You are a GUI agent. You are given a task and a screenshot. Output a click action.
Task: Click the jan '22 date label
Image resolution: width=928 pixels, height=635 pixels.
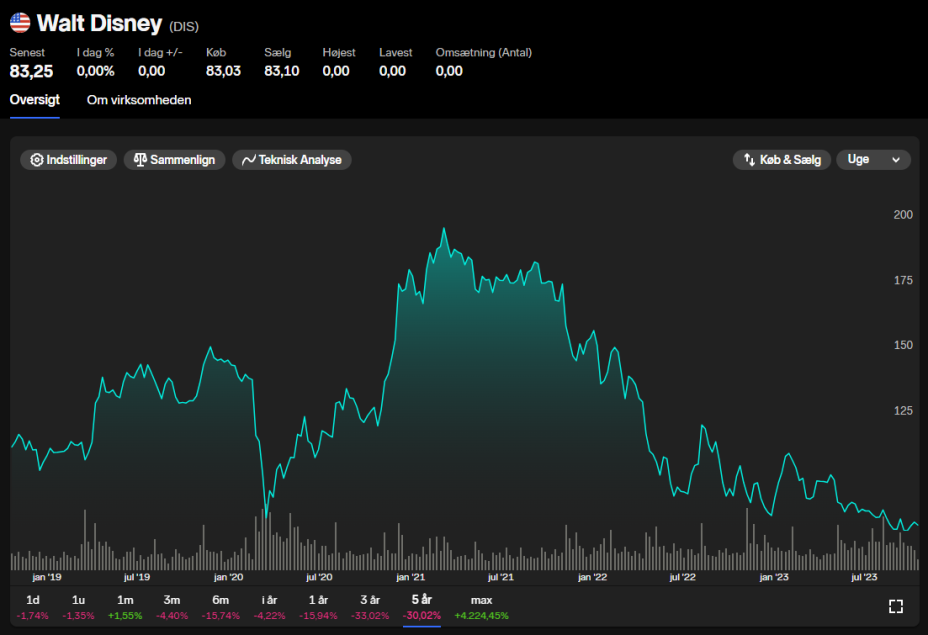[592, 577]
